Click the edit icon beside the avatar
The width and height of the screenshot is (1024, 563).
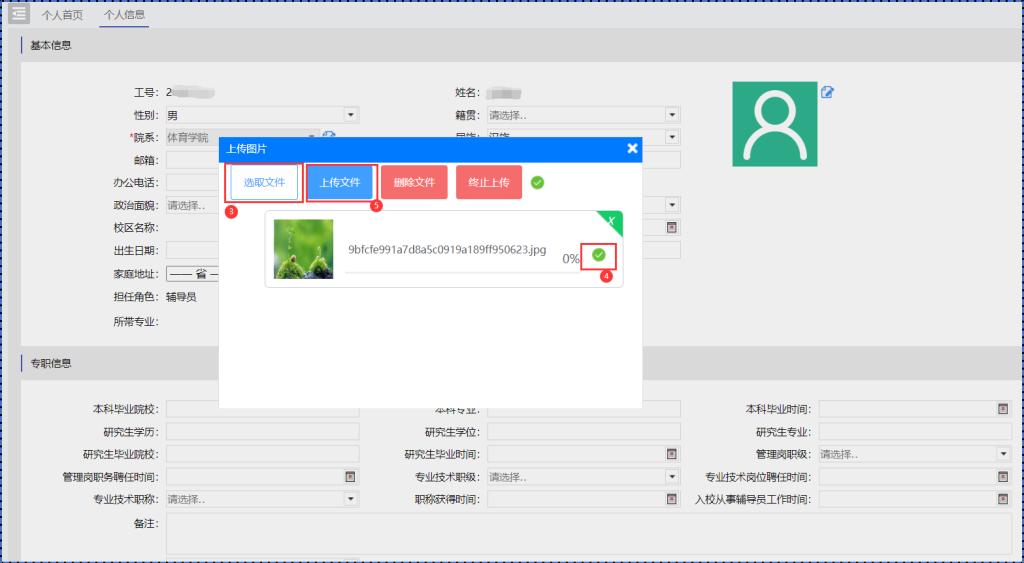pos(827,93)
